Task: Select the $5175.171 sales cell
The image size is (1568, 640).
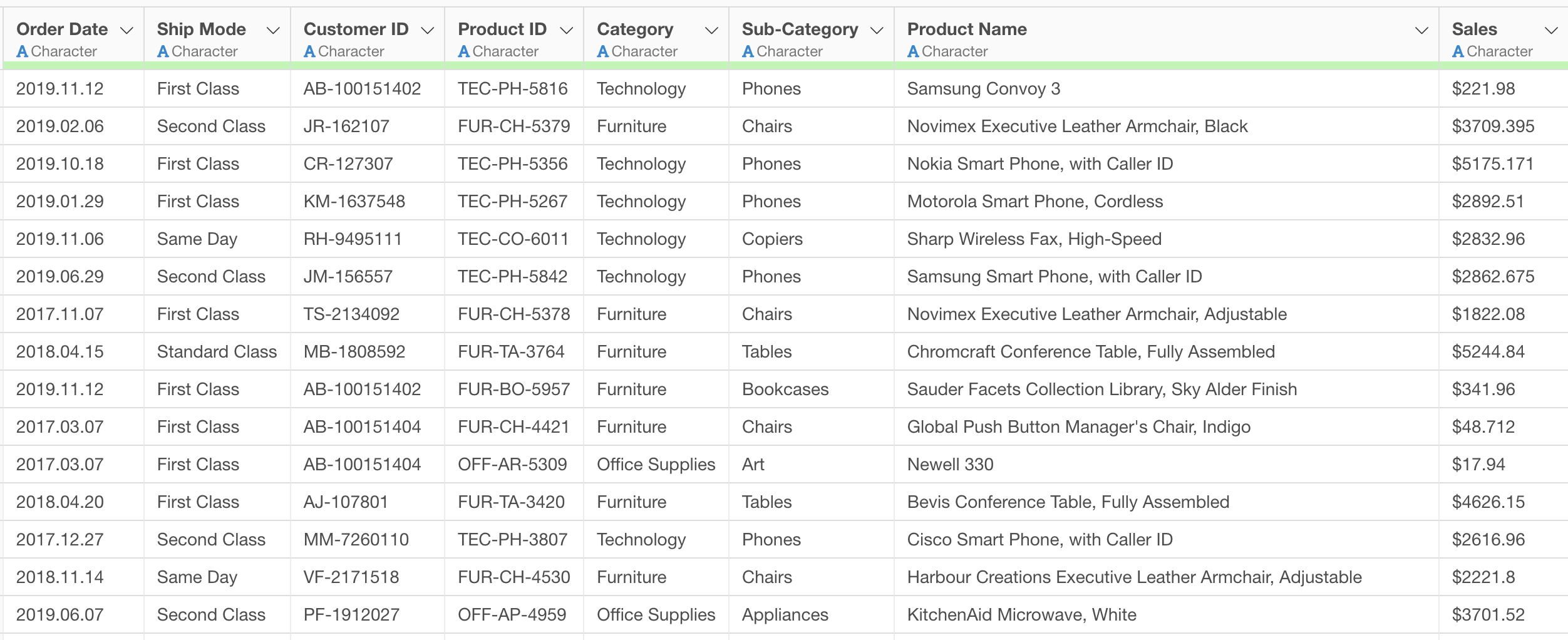Action: pos(1493,164)
